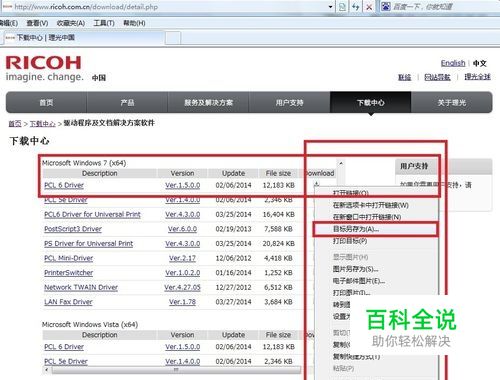Open the LAN Fax Driver link
The width and height of the screenshot is (500, 380).
[x=68, y=302]
